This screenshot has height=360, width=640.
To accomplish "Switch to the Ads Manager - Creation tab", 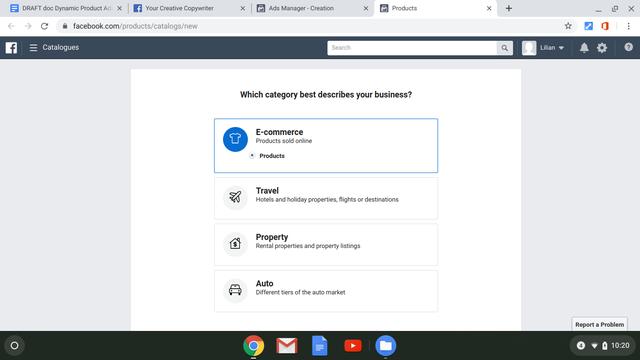I will pyautogui.click(x=312, y=8).
